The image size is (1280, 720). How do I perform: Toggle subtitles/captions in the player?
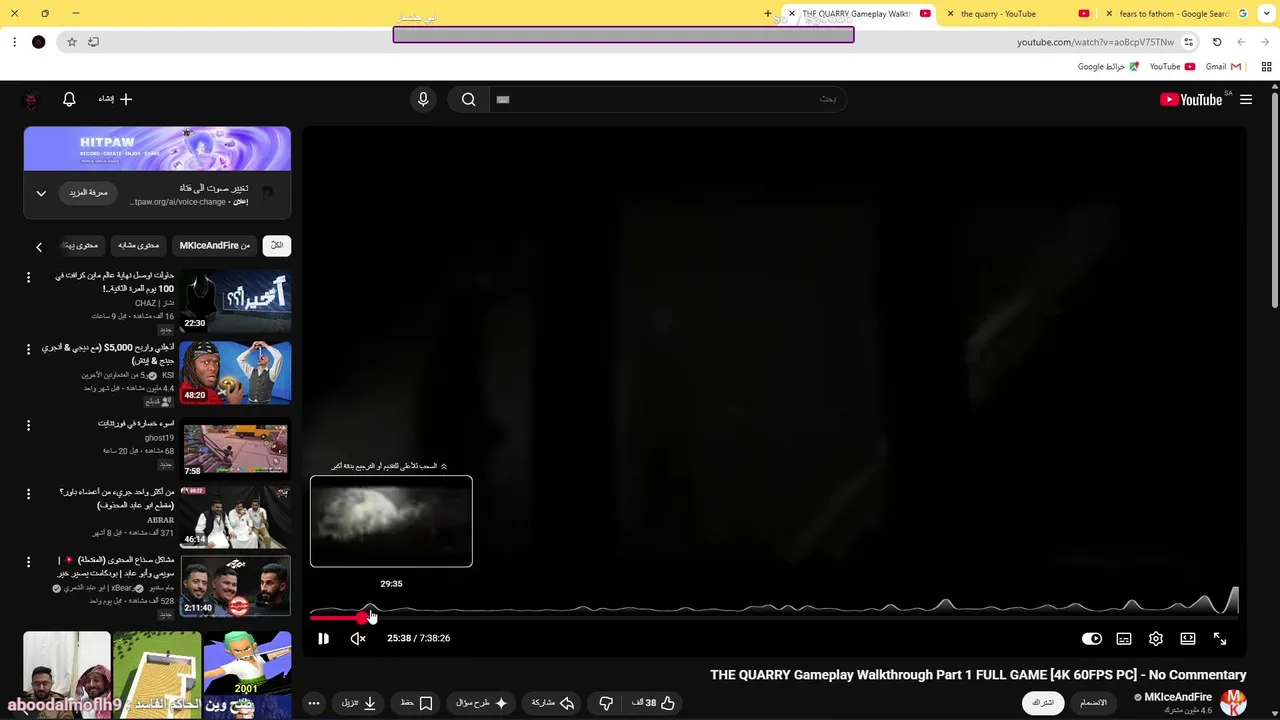click(1124, 638)
